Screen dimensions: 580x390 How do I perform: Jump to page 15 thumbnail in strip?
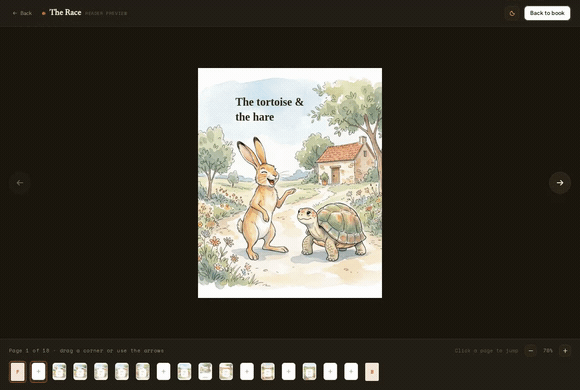(x=309, y=371)
